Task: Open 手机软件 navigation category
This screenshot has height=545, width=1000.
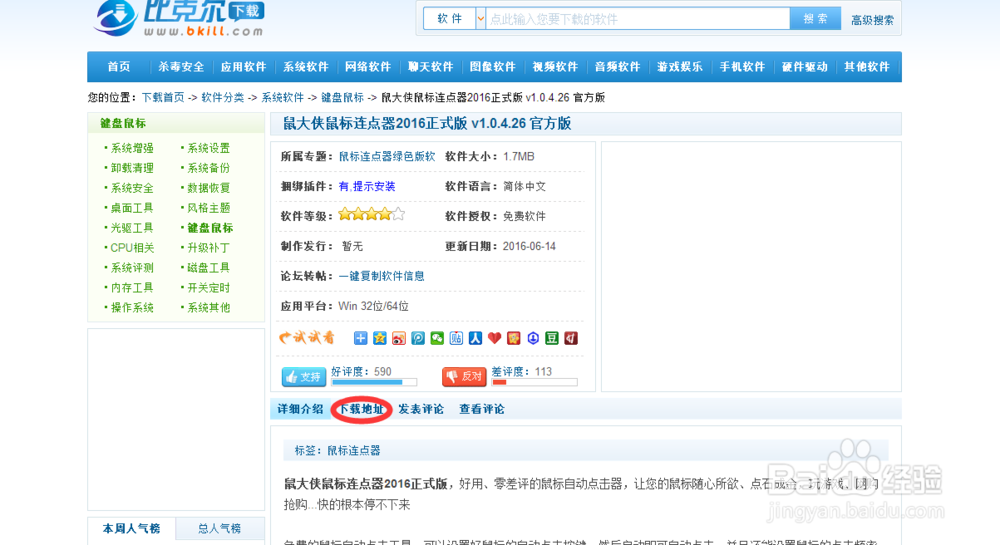Action: click(742, 67)
